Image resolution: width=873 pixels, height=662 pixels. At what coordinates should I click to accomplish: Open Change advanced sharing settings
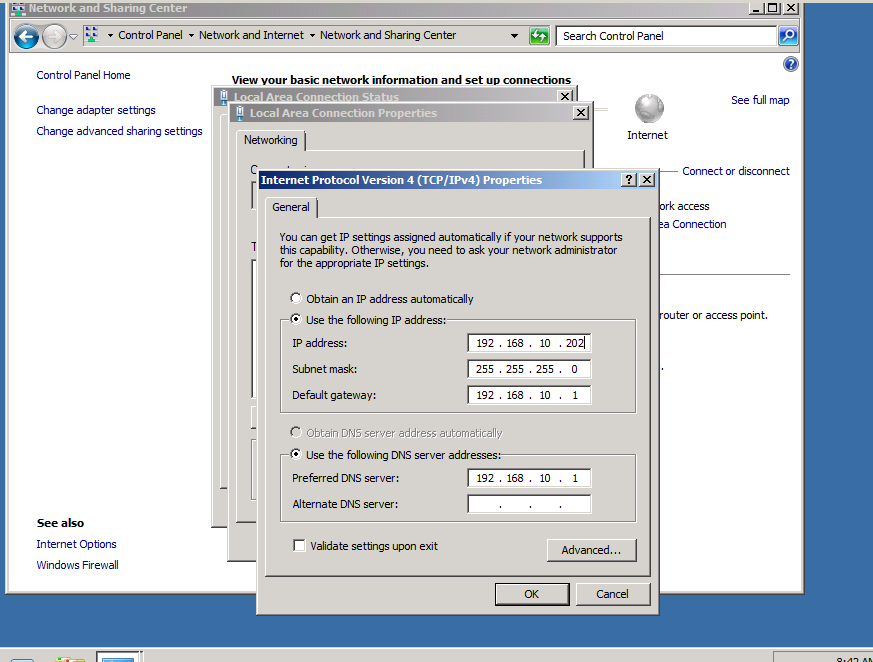tap(119, 131)
